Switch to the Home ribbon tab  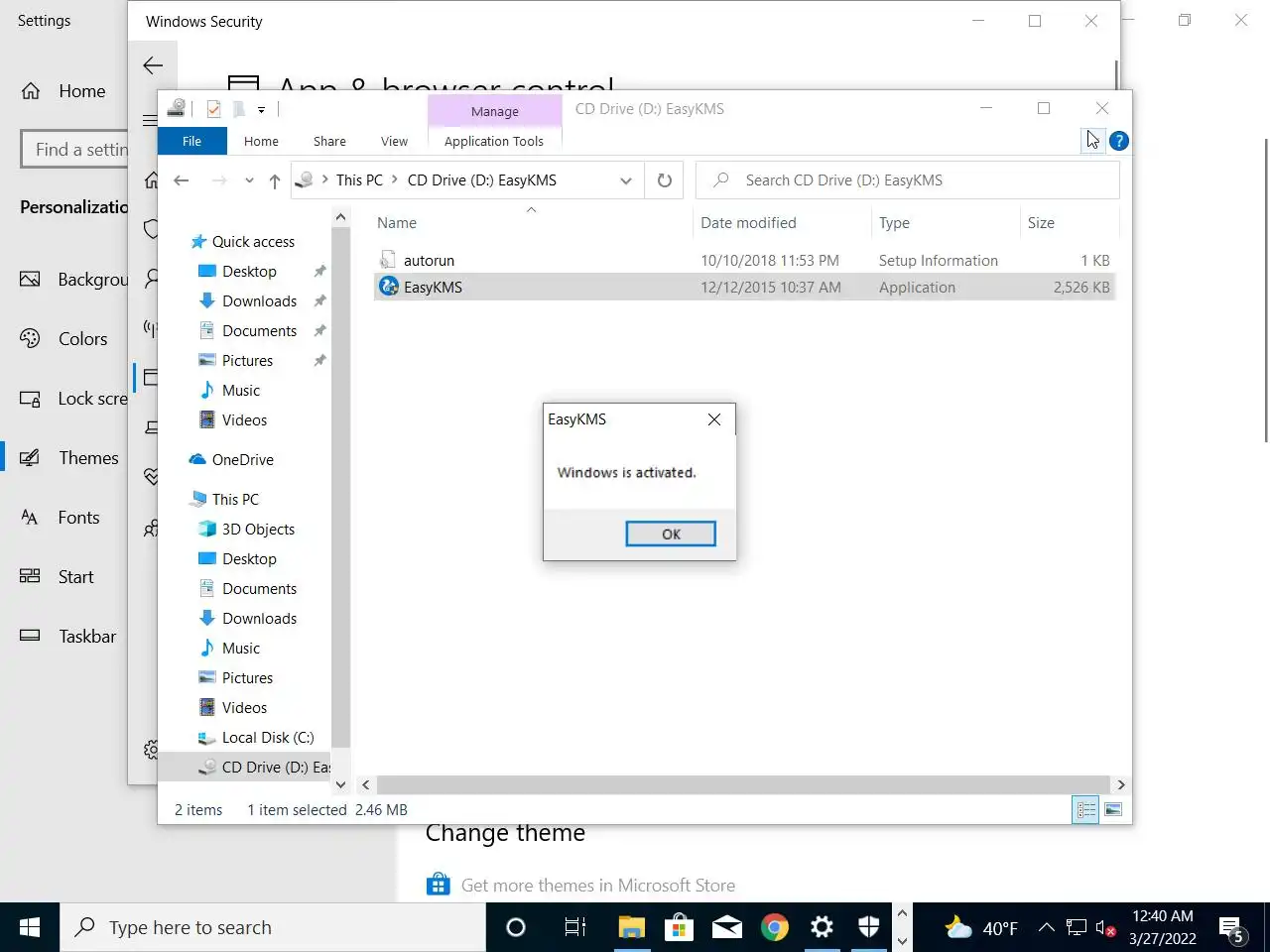coord(261,141)
